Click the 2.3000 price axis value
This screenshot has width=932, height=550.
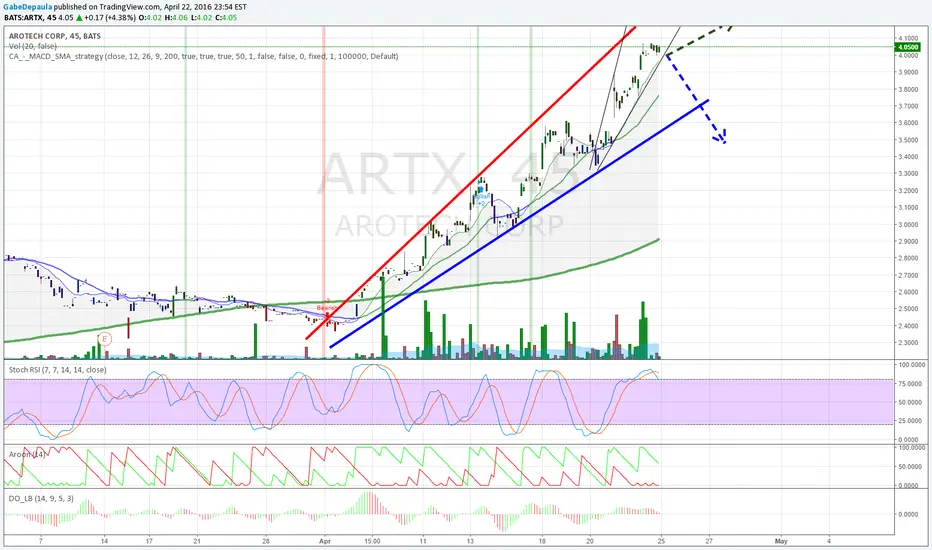pyautogui.click(x=908, y=343)
